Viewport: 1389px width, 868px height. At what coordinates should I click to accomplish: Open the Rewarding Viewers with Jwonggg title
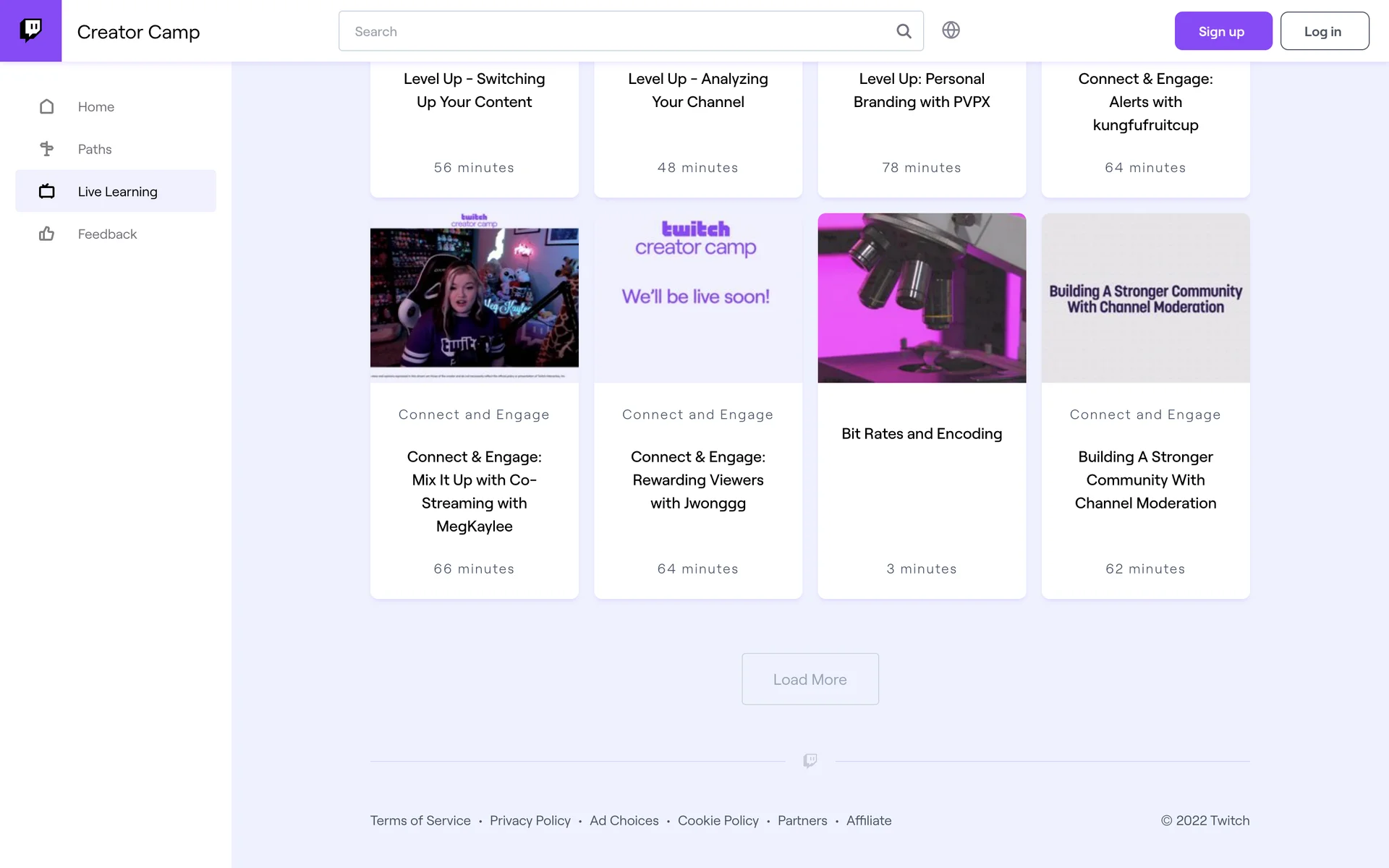[x=697, y=480]
